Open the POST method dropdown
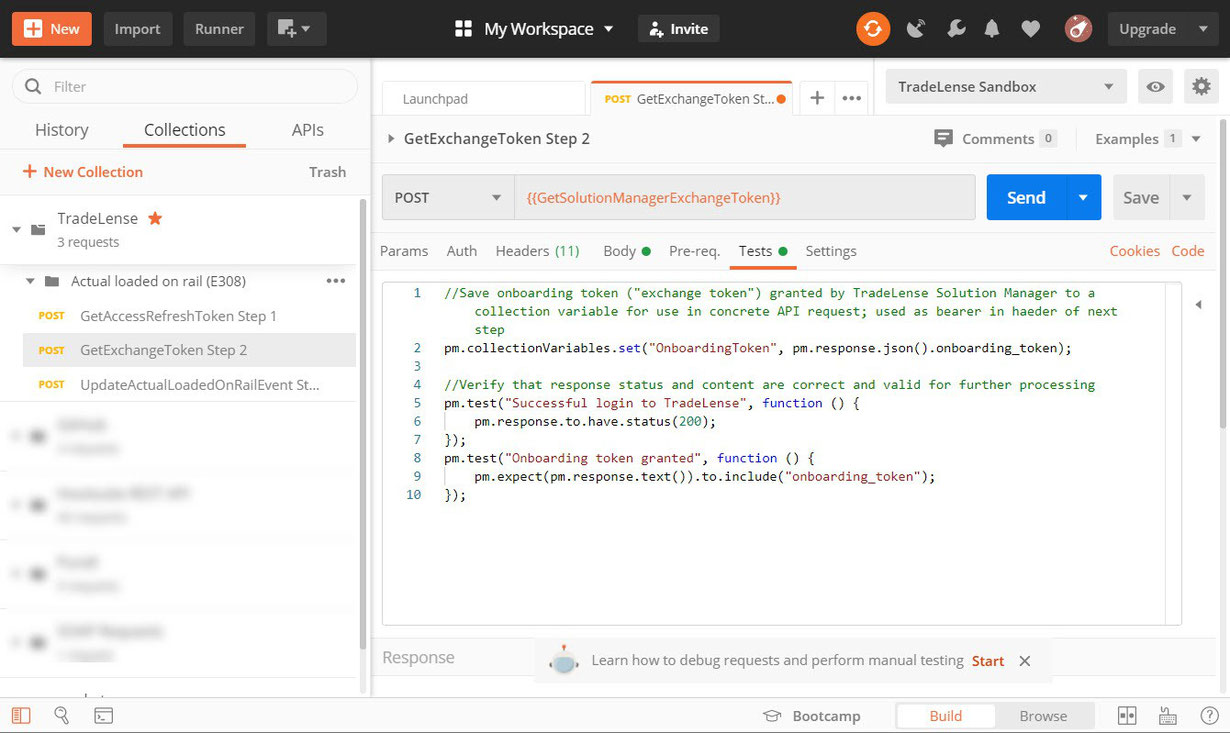Image resolution: width=1230 pixels, height=733 pixels. click(448, 198)
